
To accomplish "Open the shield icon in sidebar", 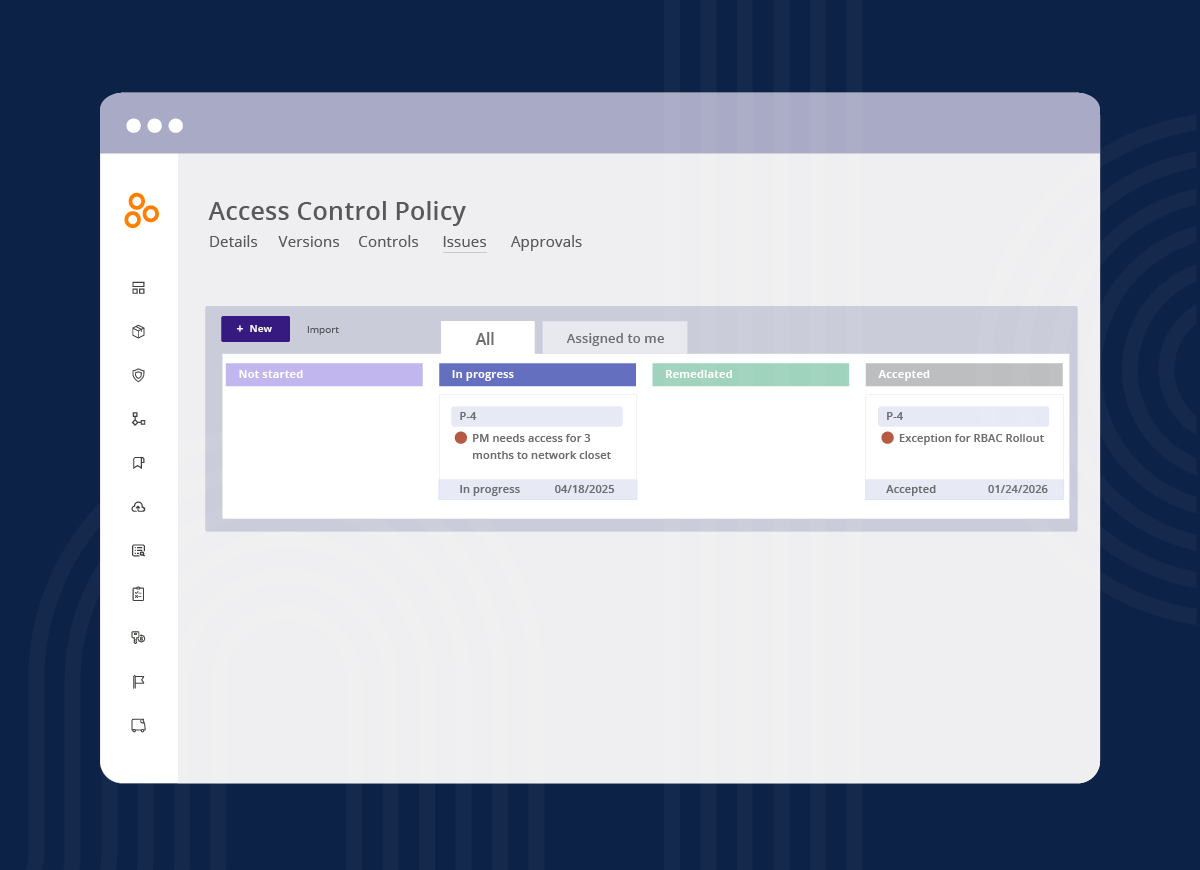I will pos(139,375).
